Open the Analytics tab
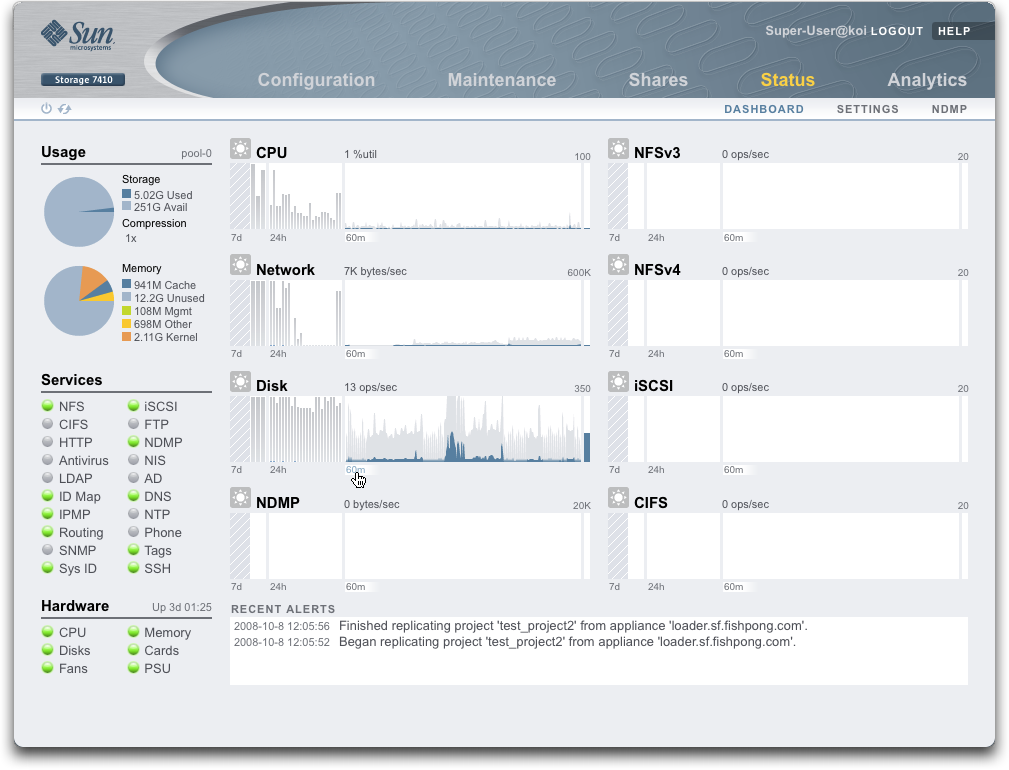Image resolution: width=1009 pixels, height=770 pixels. [x=926, y=80]
